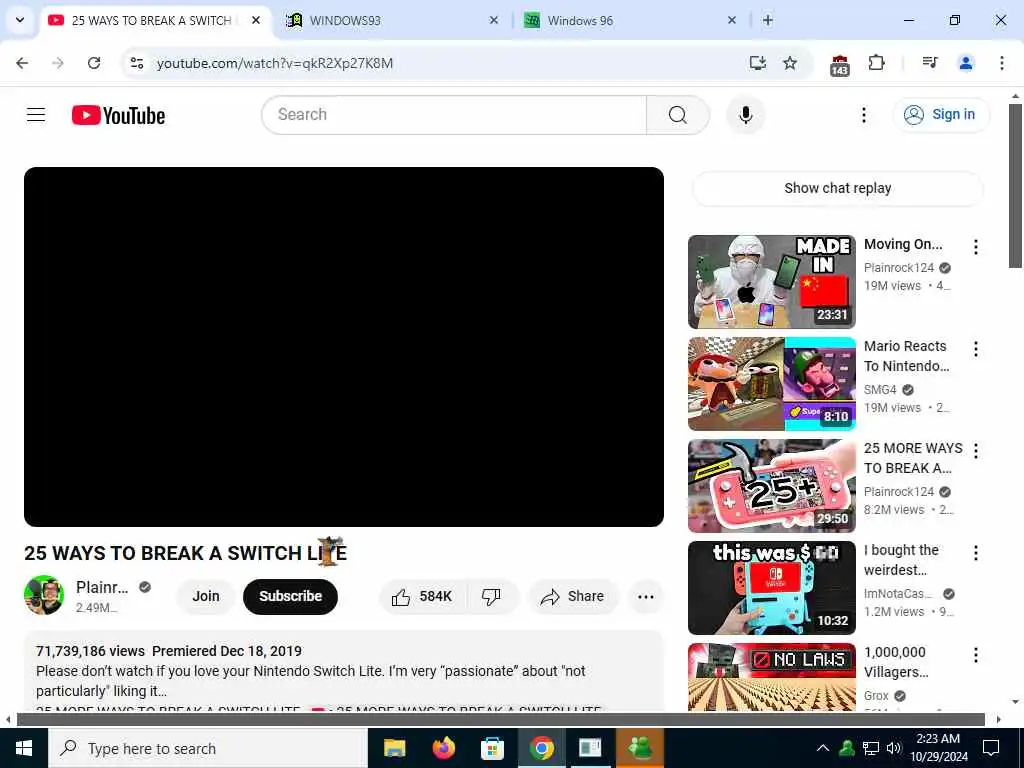1024x768 pixels.
Task: Click the search magnifier button
Action: 677,115
